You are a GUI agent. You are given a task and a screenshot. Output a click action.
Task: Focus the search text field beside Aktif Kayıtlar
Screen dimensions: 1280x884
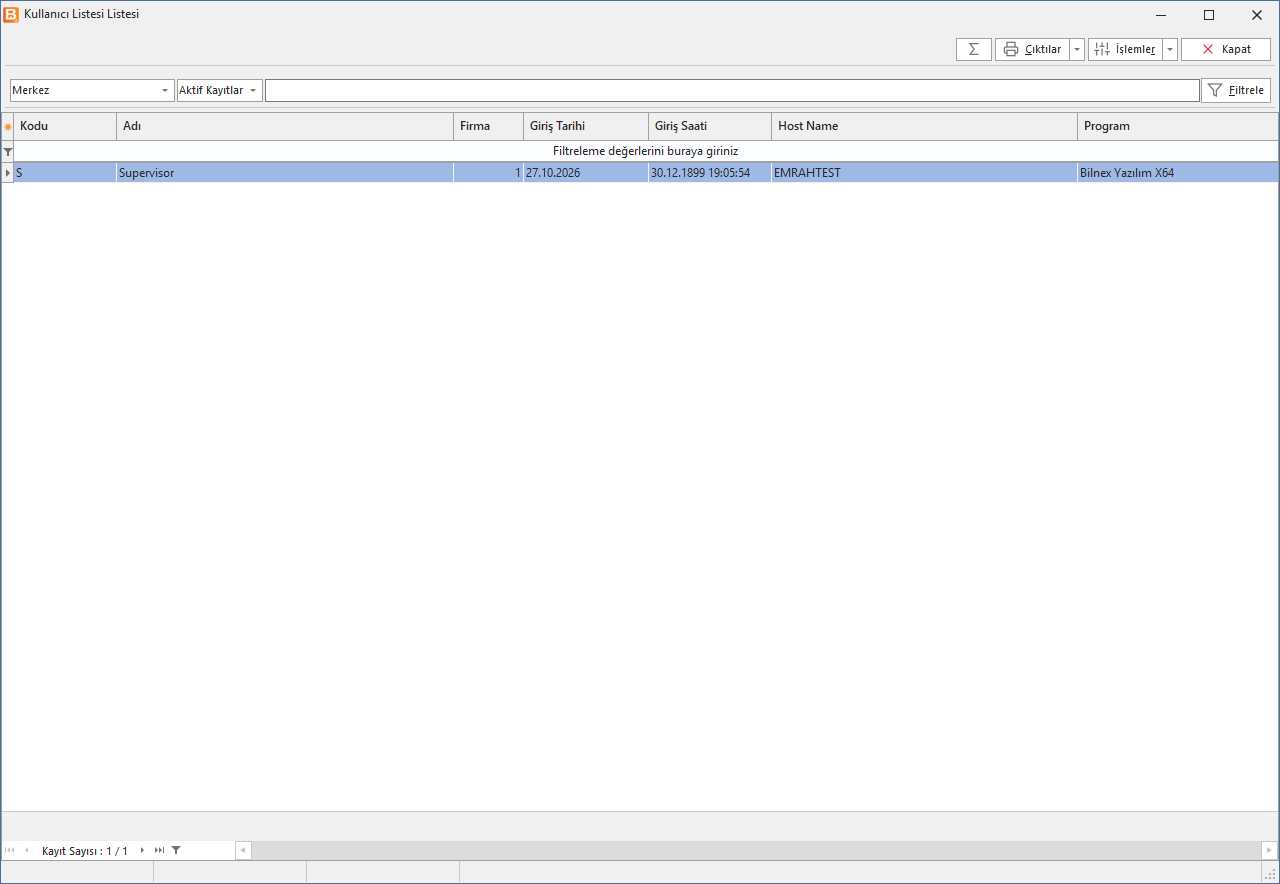pos(732,90)
